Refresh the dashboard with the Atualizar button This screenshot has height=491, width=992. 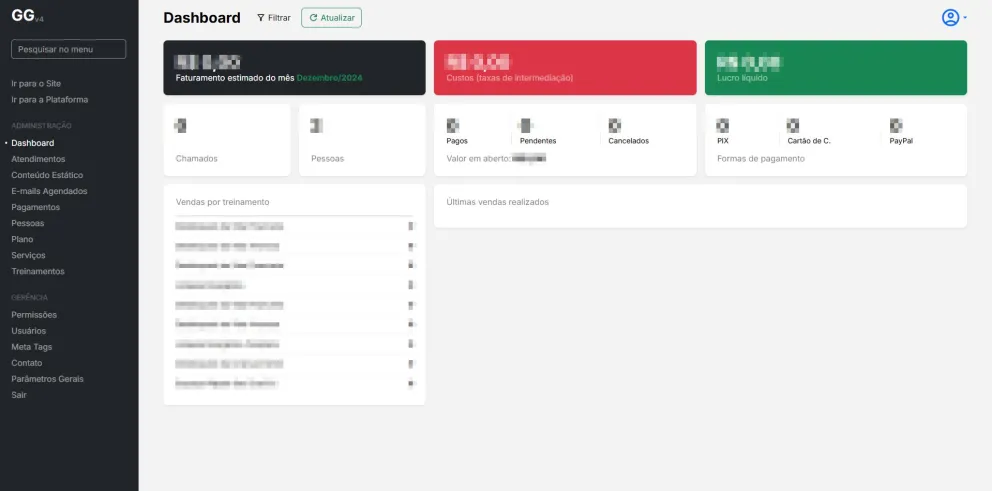coord(332,18)
